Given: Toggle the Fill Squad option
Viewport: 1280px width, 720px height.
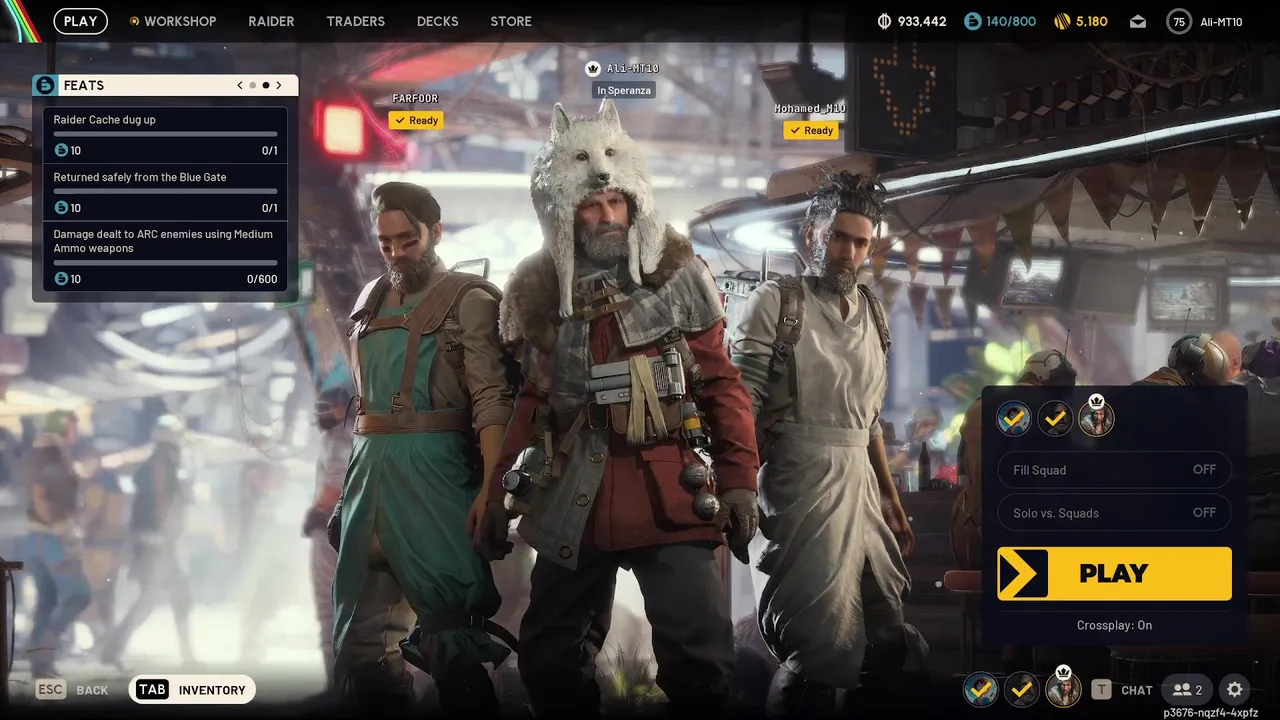Looking at the screenshot, I should pyautogui.click(x=1114, y=470).
